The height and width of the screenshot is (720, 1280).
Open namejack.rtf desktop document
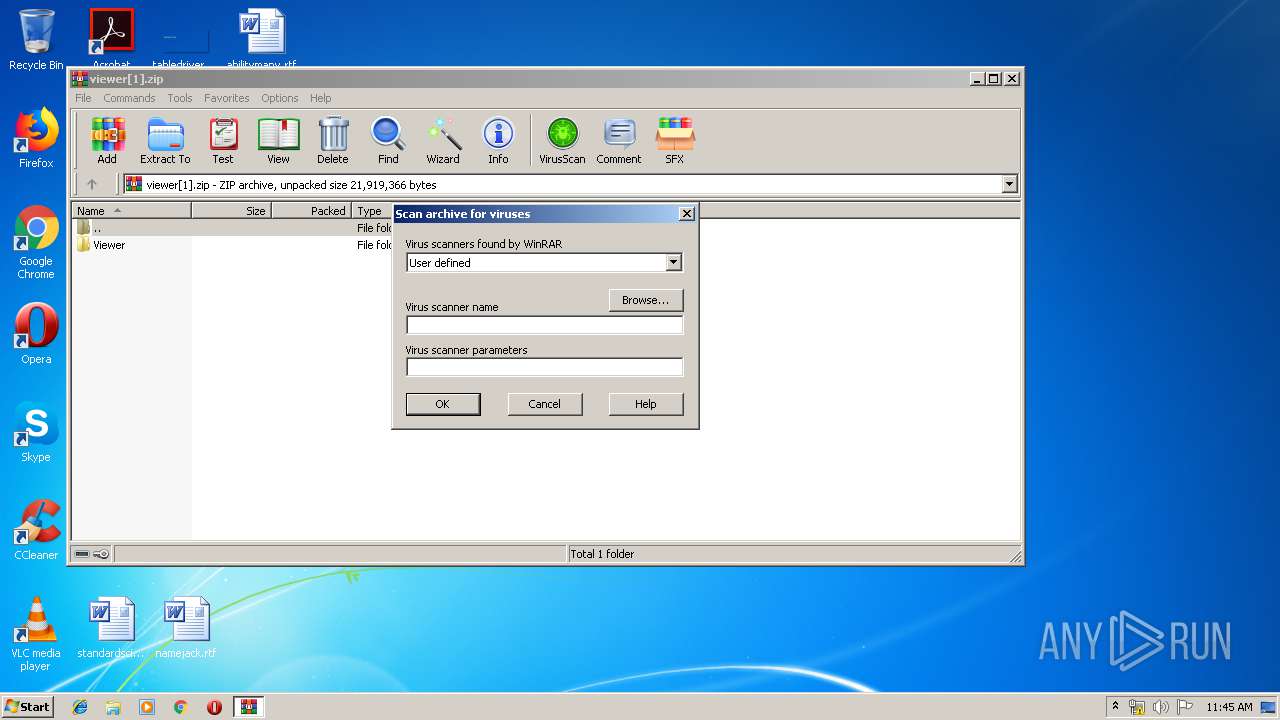186,628
